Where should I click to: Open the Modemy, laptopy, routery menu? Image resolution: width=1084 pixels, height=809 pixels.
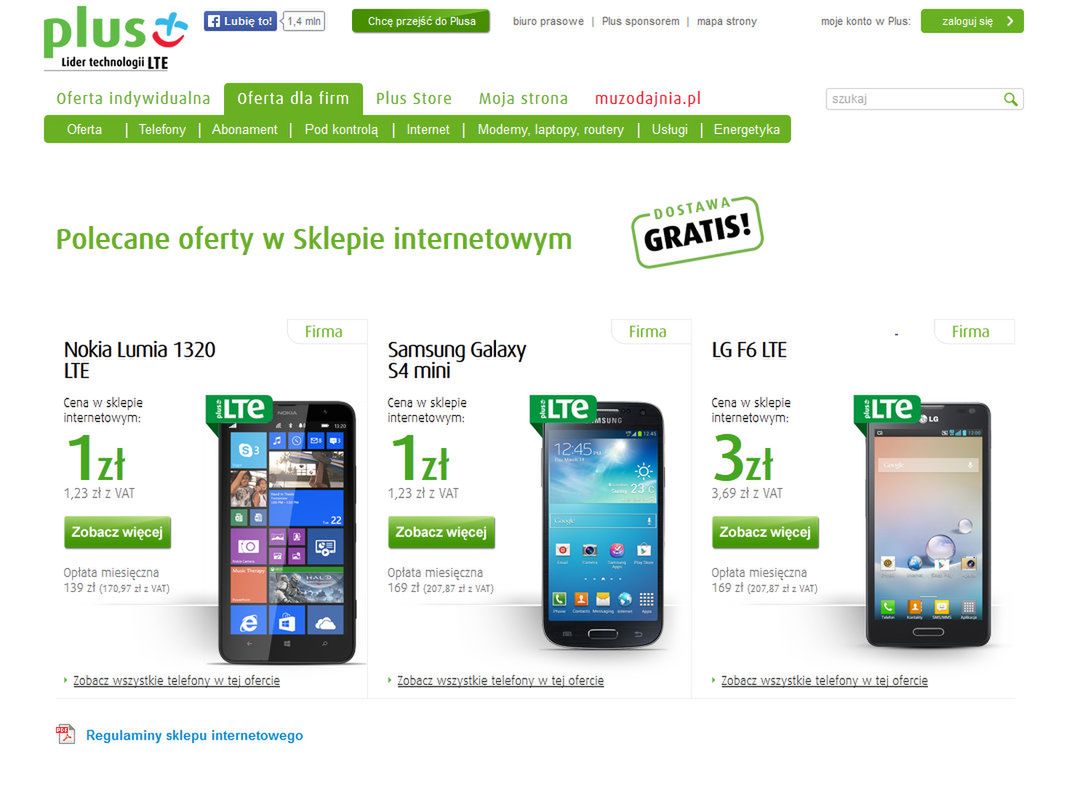(x=550, y=129)
